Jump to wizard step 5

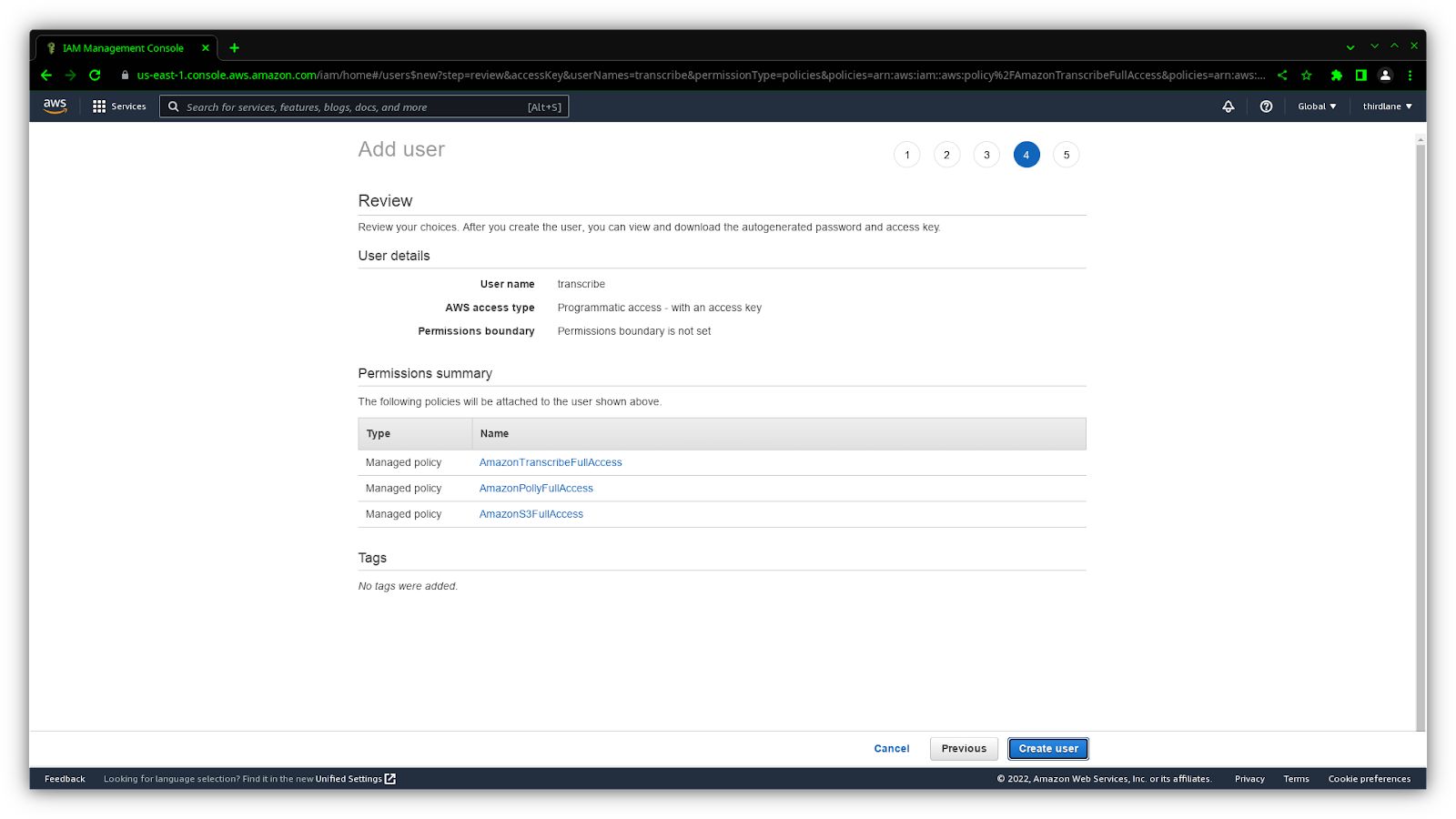(1067, 155)
